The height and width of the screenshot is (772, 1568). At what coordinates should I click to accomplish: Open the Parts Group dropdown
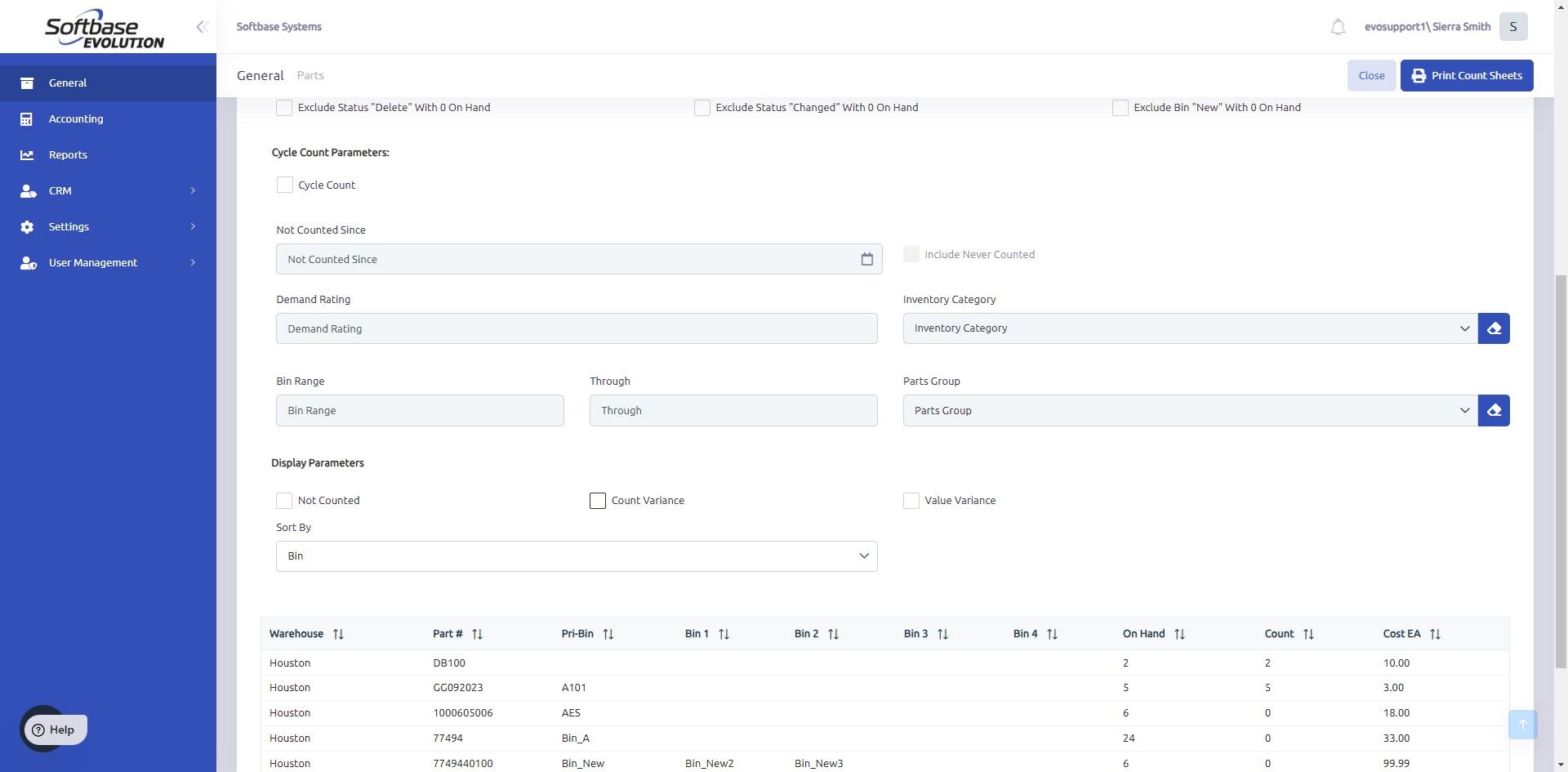click(x=1190, y=410)
